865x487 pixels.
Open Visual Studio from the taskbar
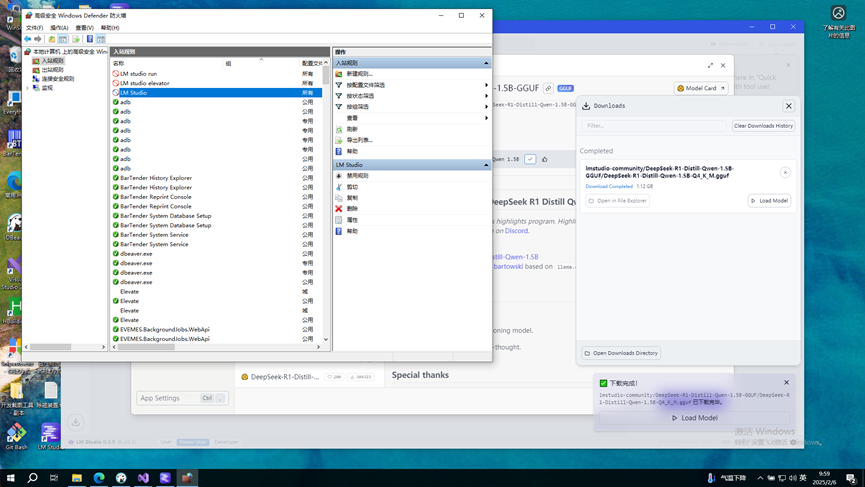coord(143,478)
